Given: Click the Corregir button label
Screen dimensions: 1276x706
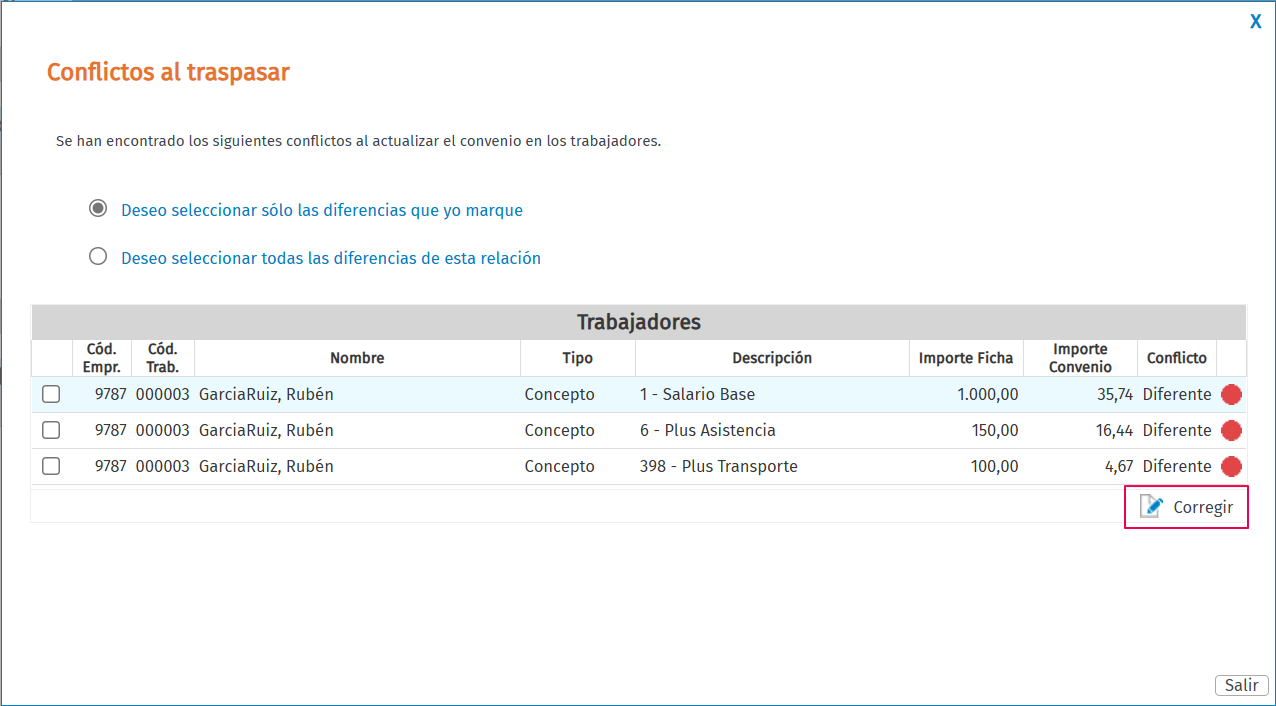Looking at the screenshot, I should pyautogui.click(x=1203, y=507).
